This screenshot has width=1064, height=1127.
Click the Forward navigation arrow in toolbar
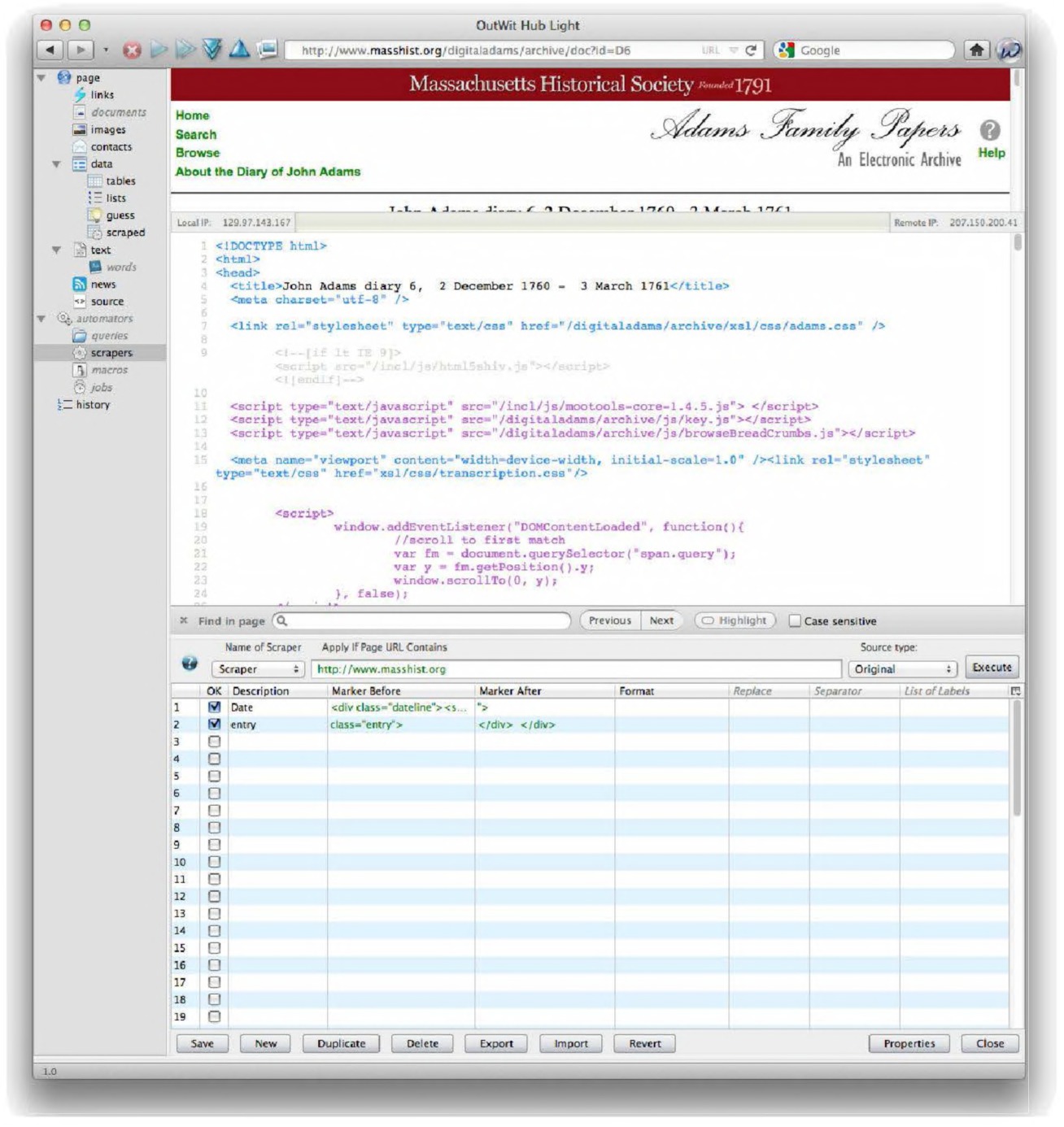click(80, 50)
